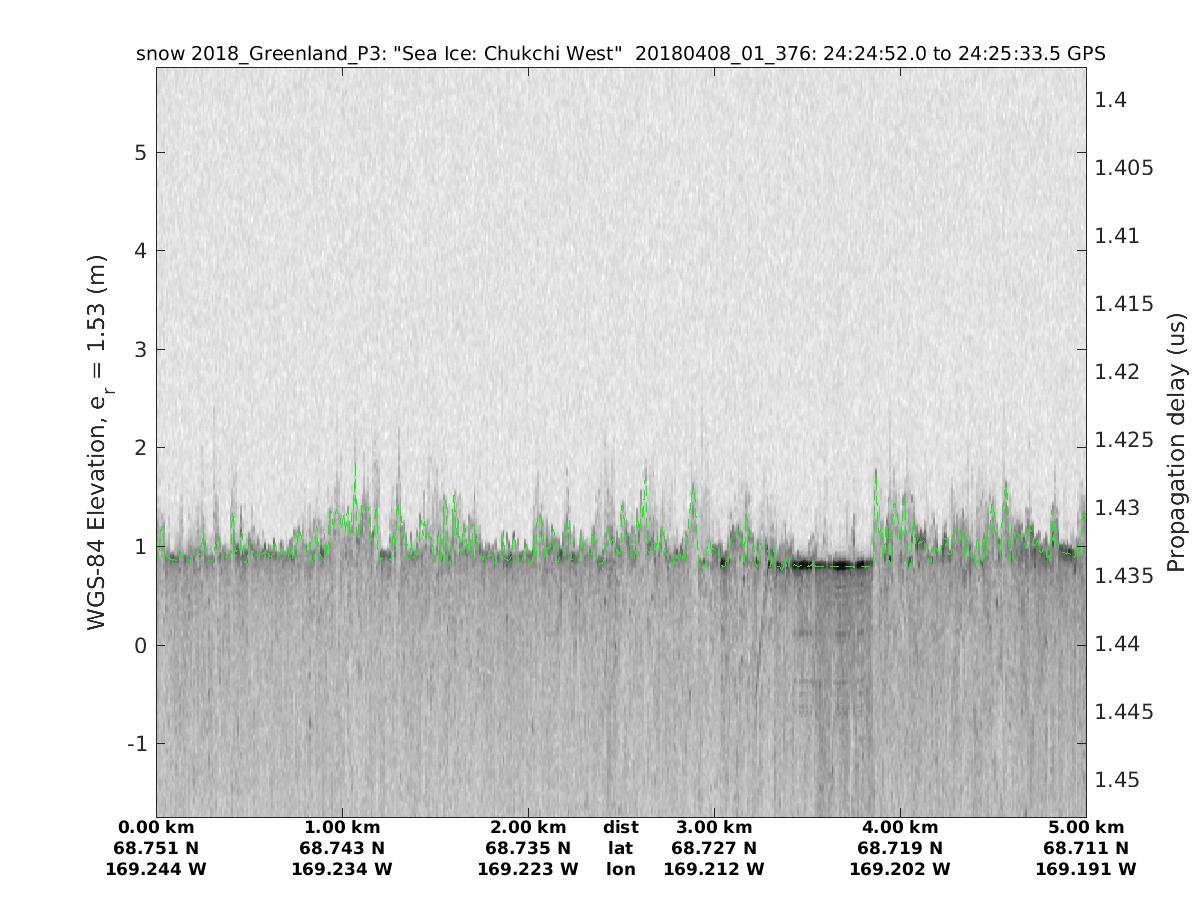The image size is (1200, 900).
Task: Click the "68.743 N" latitude label
Action: tap(342, 848)
